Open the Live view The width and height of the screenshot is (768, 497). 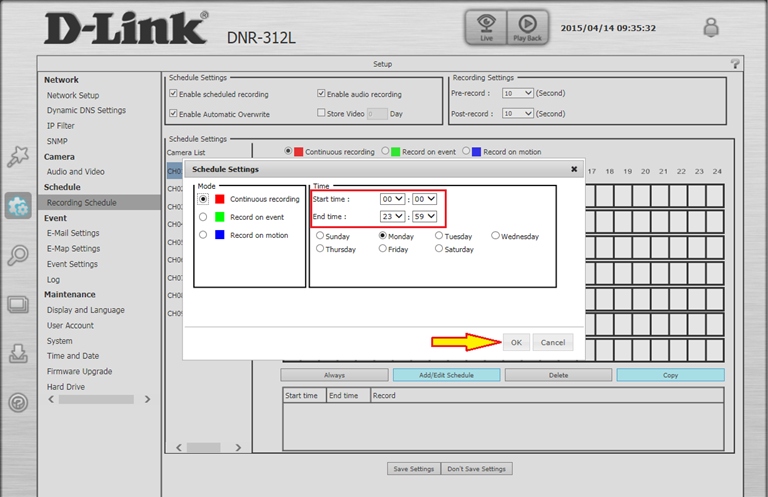(485, 27)
